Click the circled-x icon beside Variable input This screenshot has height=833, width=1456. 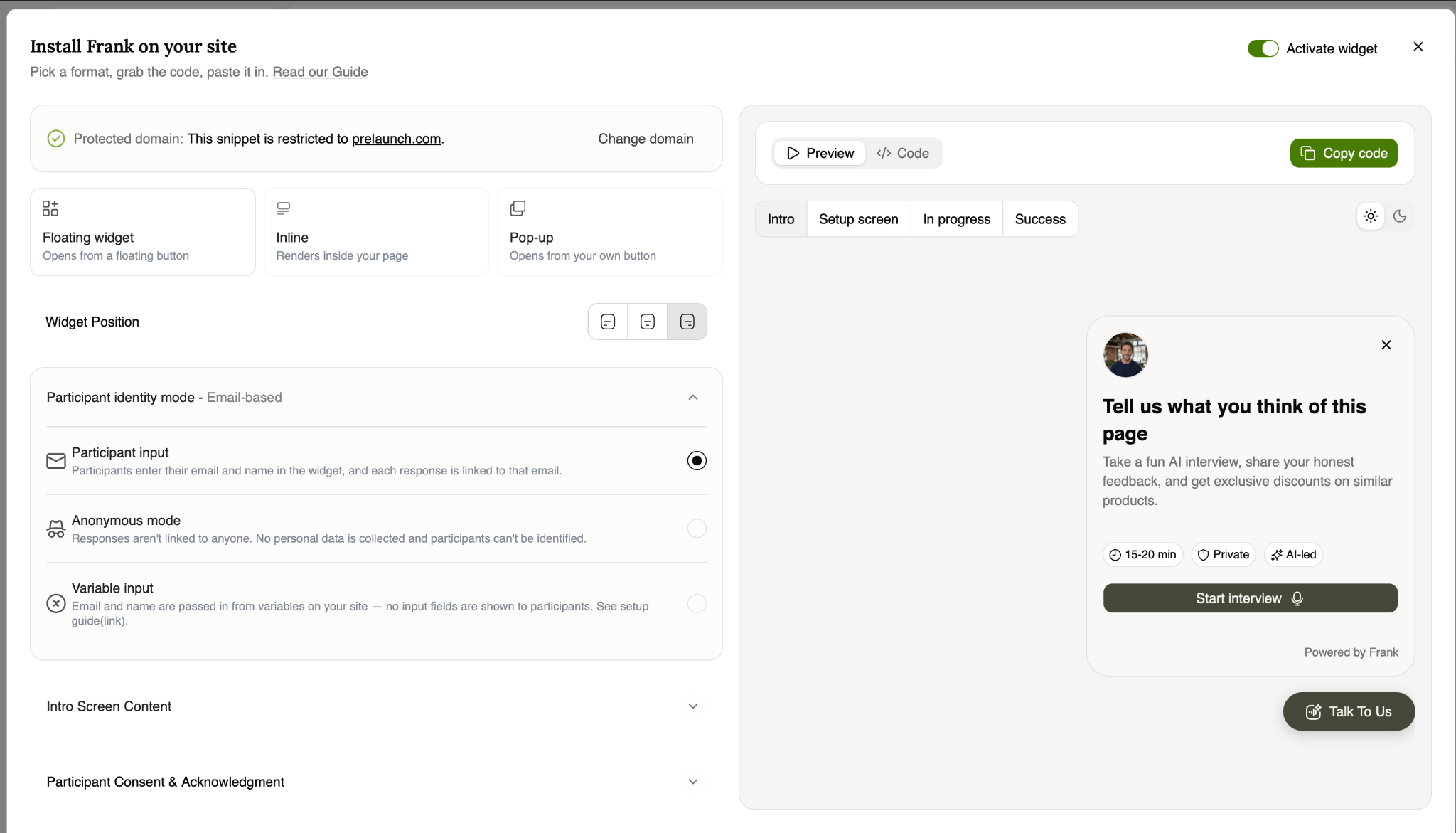56,604
